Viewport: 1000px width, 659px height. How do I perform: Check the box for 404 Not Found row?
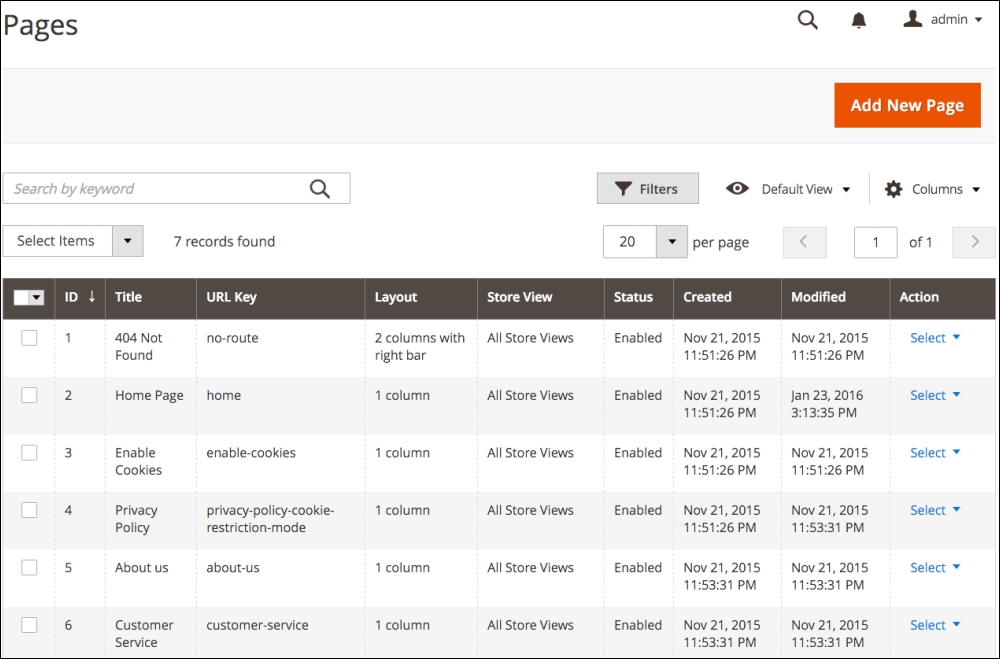tap(29, 338)
